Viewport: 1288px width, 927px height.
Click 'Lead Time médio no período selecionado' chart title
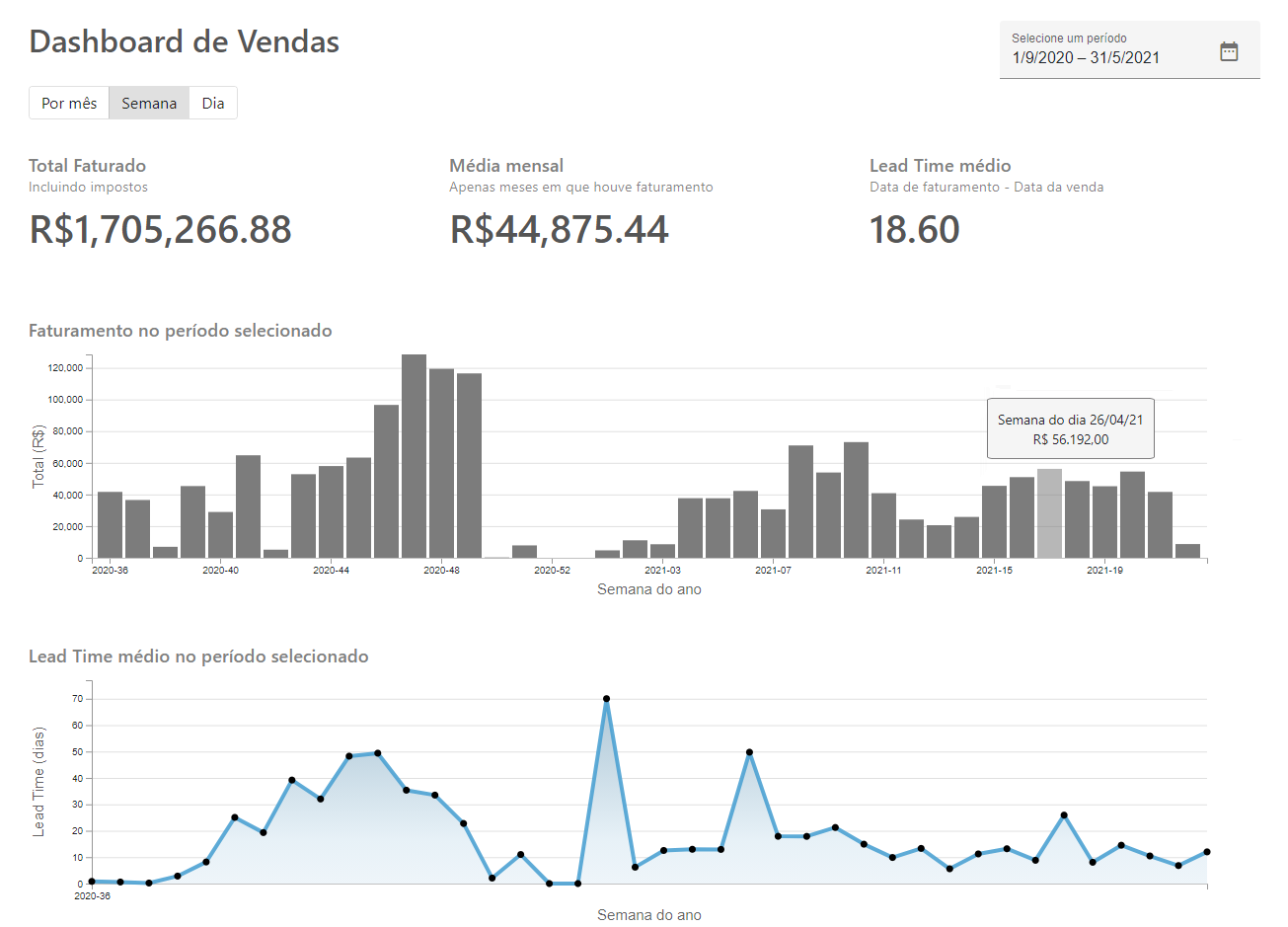[198, 657]
